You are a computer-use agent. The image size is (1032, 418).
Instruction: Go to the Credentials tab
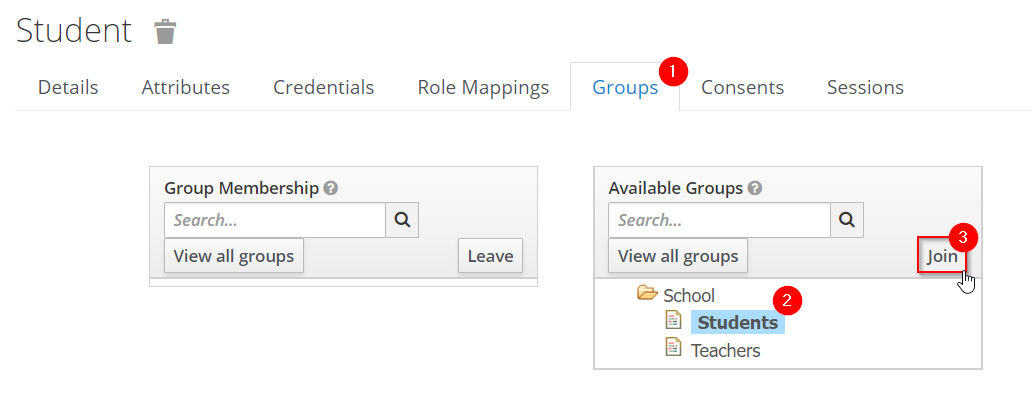(x=323, y=87)
